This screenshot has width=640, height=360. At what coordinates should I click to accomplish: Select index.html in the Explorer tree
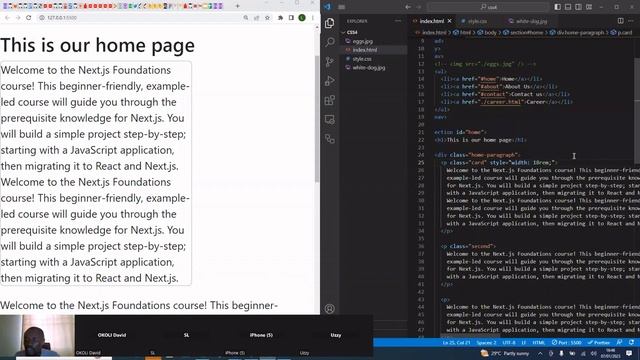(364, 50)
